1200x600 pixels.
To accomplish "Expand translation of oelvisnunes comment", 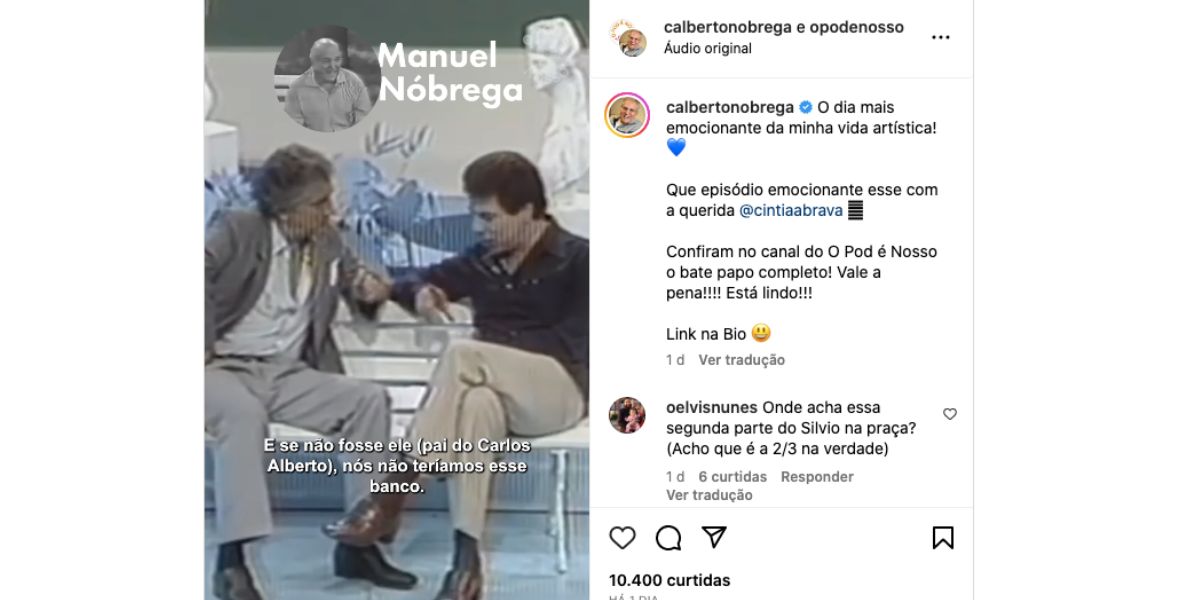I will tap(710, 495).
